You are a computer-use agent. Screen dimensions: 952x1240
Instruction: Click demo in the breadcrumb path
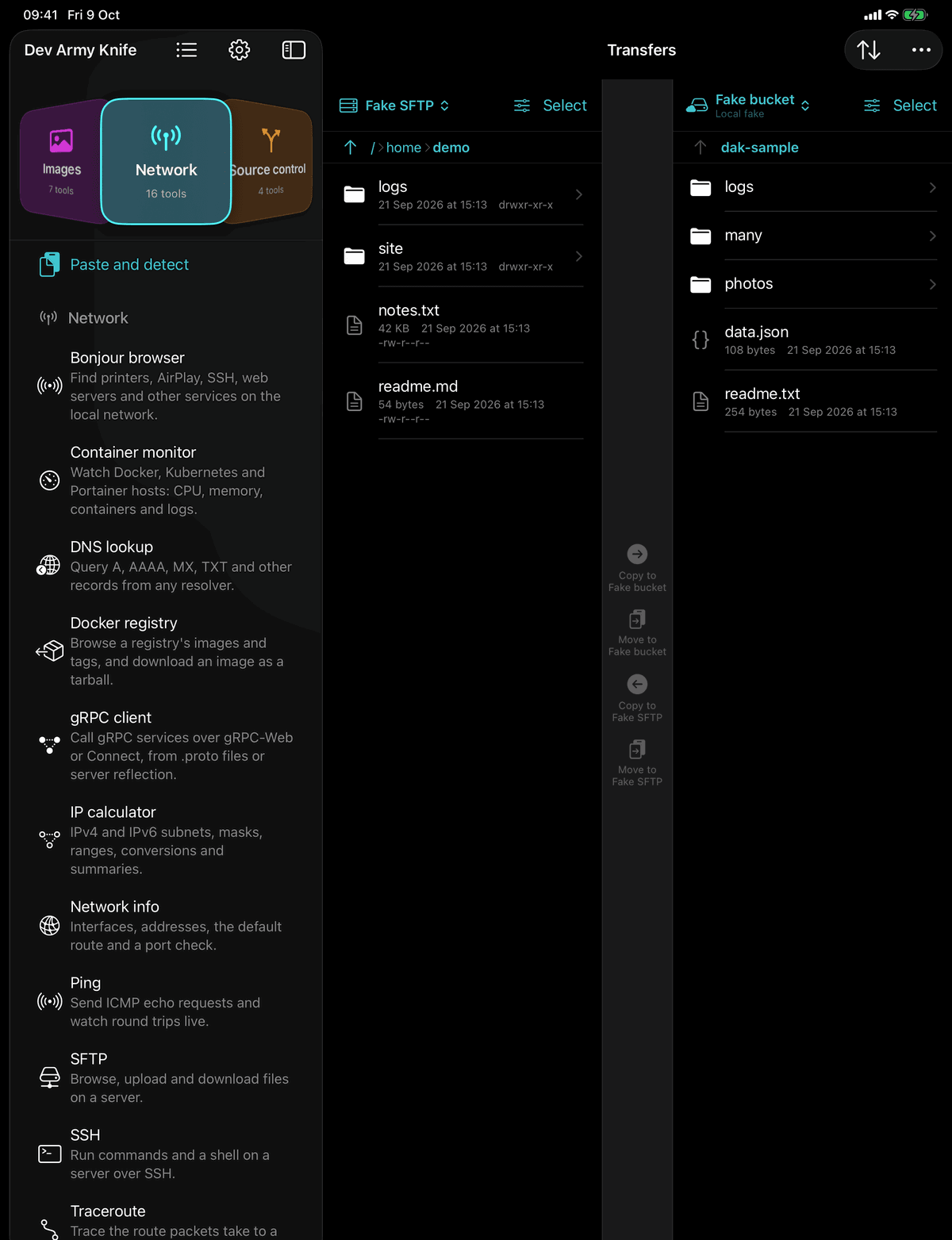[x=451, y=148]
